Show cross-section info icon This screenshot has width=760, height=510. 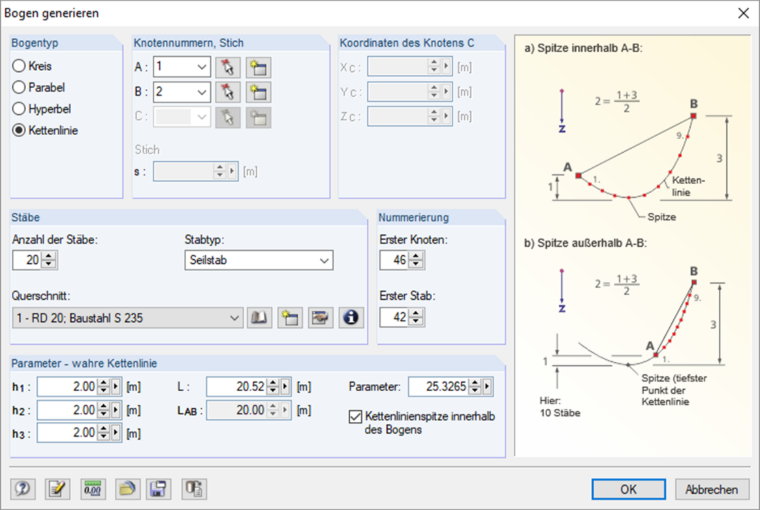351,318
